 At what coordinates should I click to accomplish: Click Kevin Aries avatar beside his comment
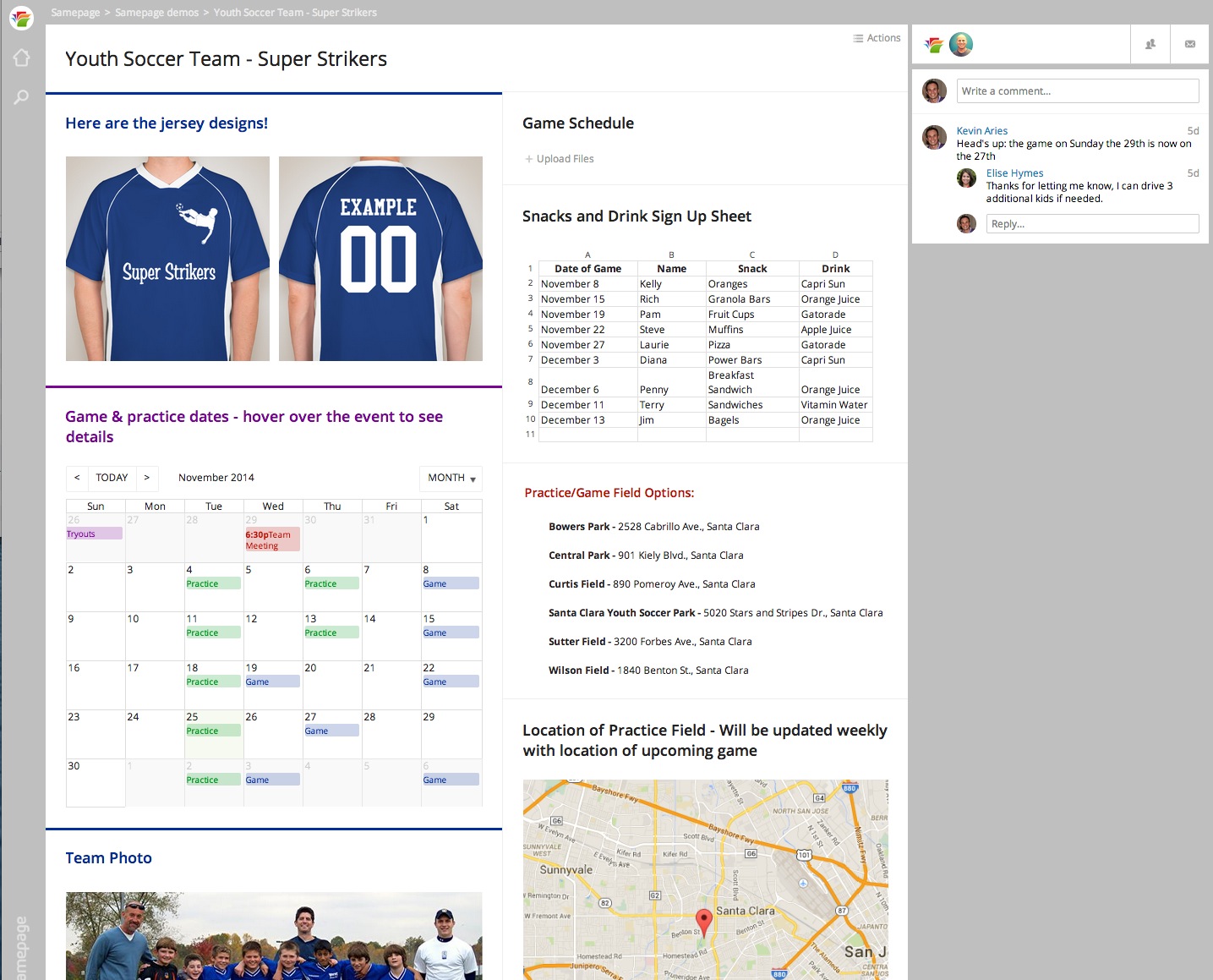(x=934, y=137)
